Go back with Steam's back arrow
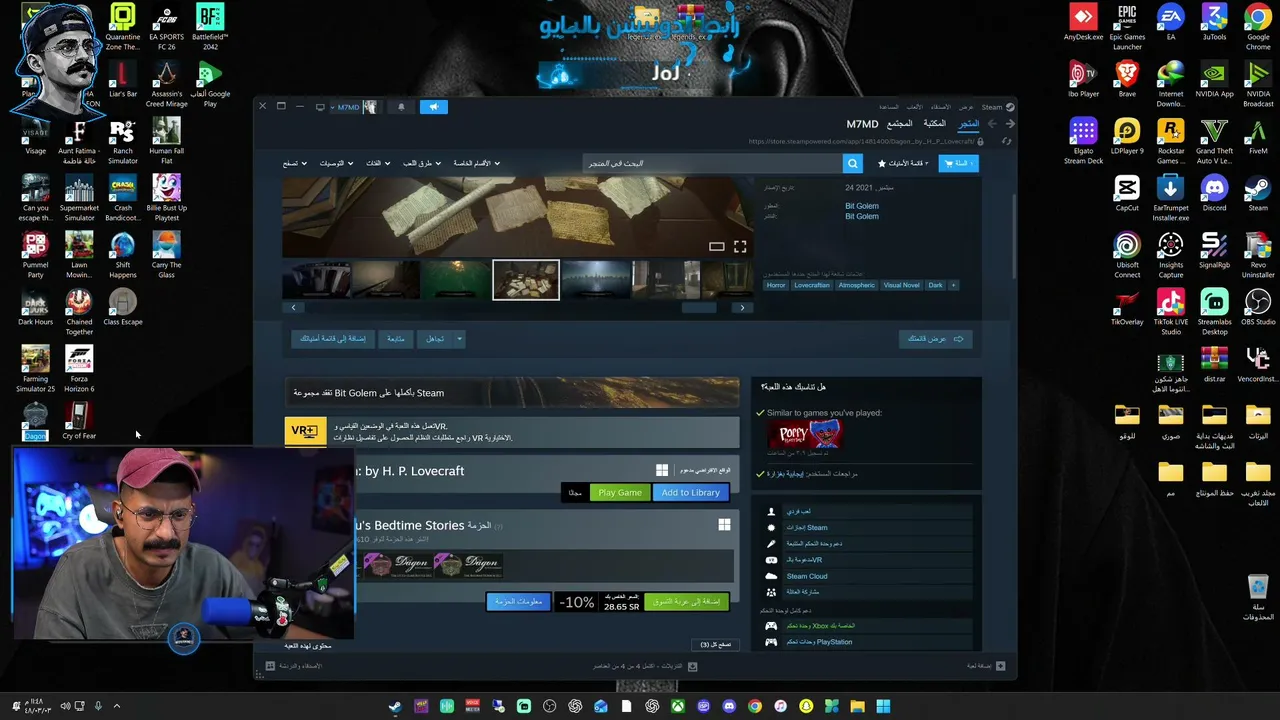The height and width of the screenshot is (720, 1280). (x=1009, y=124)
